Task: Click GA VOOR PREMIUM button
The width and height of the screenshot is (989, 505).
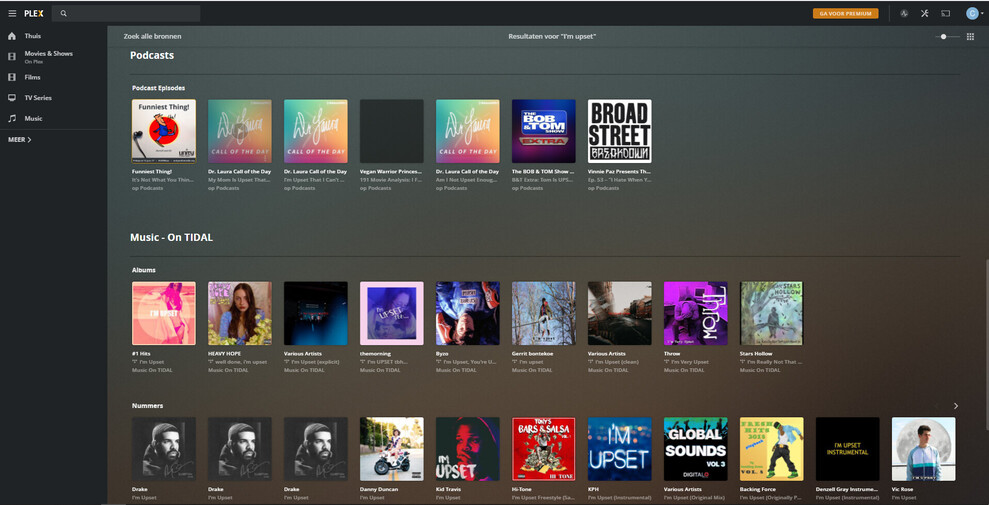Action: coord(845,13)
